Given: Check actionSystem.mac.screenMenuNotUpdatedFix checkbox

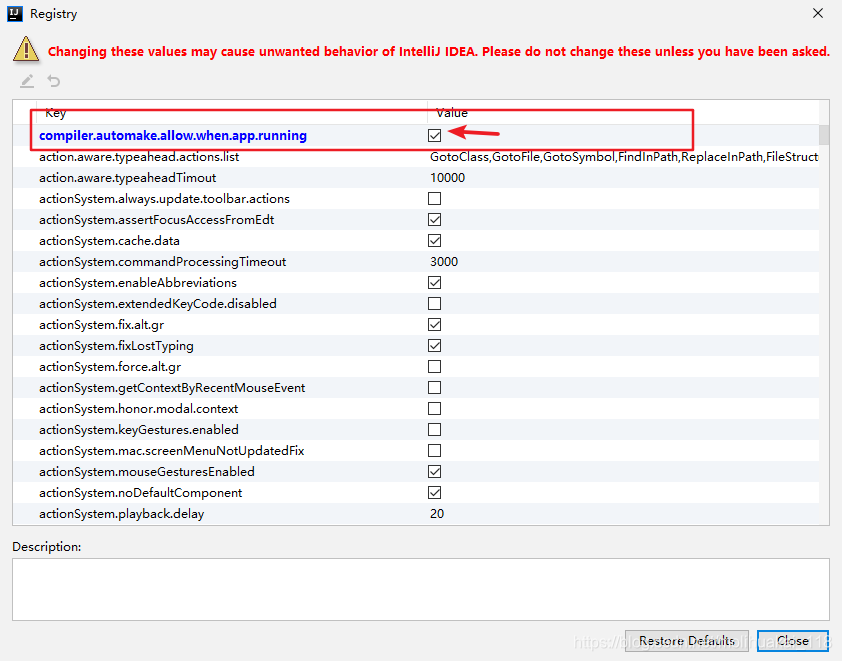Looking at the screenshot, I should (x=434, y=451).
